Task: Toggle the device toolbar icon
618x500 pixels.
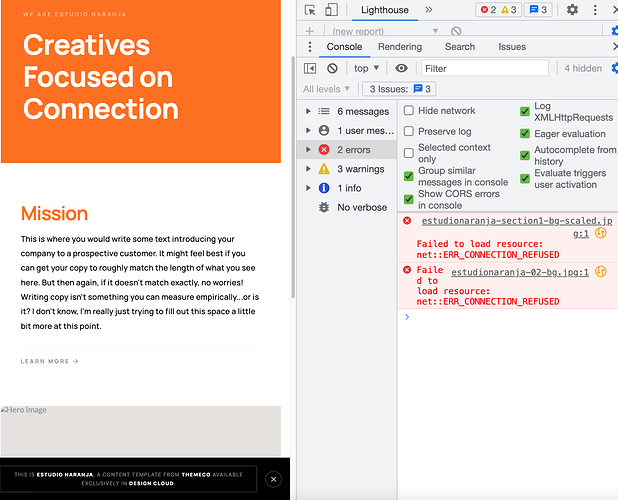Action: [x=331, y=10]
